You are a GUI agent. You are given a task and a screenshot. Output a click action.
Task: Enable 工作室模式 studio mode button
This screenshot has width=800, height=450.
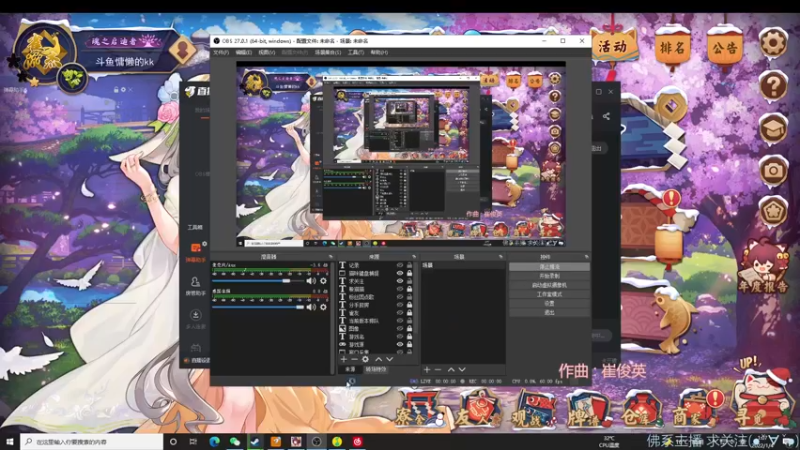(x=549, y=294)
